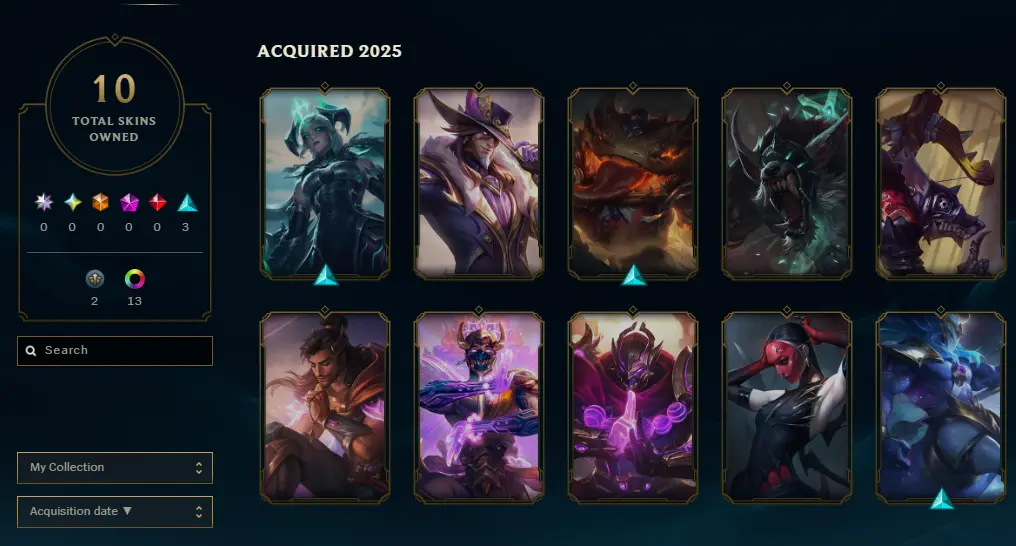Click the yellow-teal Ultimate rarity gem icon
The height and width of the screenshot is (546, 1016).
[73, 202]
